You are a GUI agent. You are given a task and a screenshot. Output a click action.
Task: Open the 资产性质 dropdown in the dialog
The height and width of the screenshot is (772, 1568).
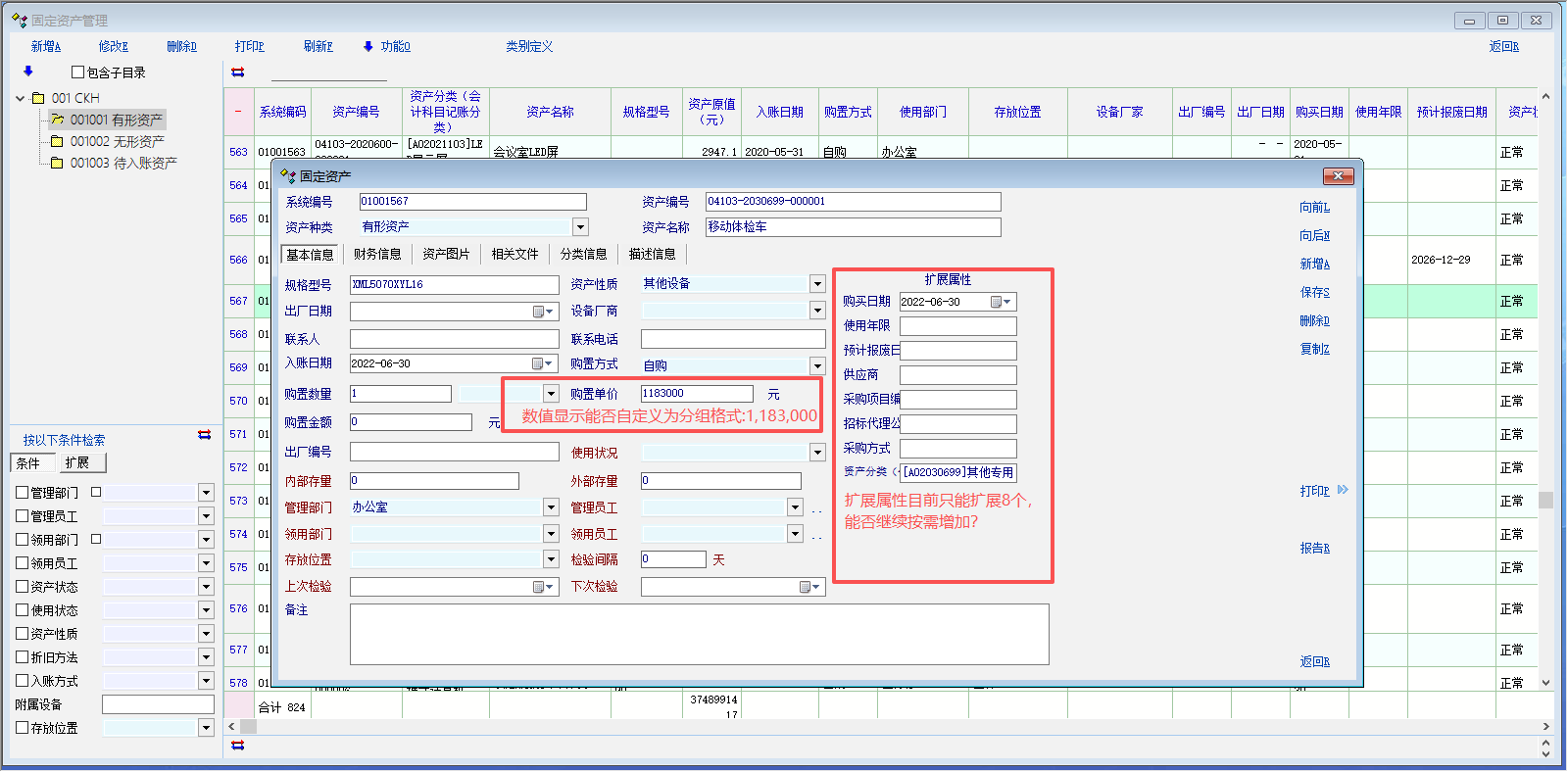click(x=817, y=284)
